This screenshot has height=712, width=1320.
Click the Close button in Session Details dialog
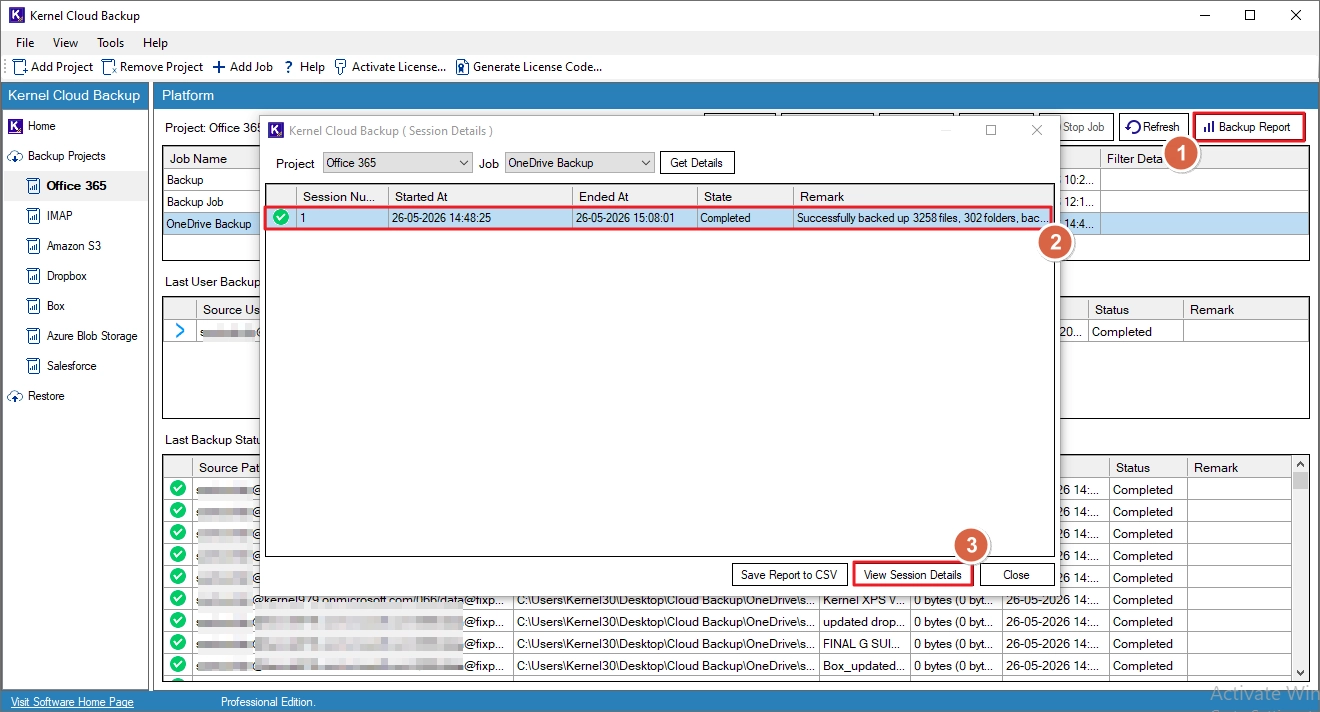(x=1017, y=575)
